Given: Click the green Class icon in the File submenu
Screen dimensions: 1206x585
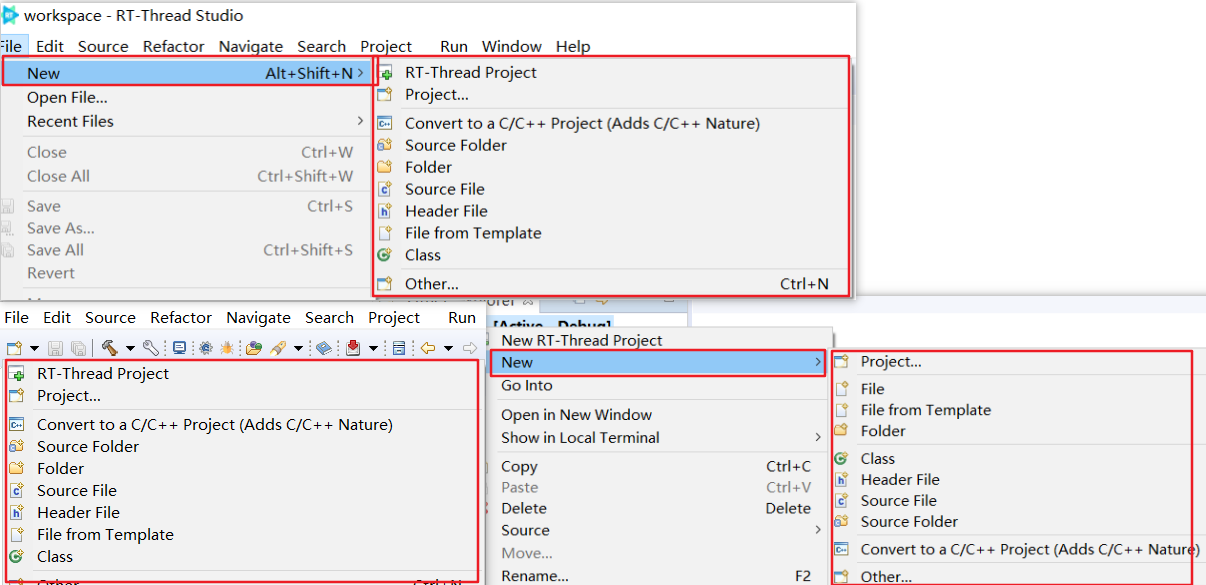Looking at the screenshot, I should 385,255.
